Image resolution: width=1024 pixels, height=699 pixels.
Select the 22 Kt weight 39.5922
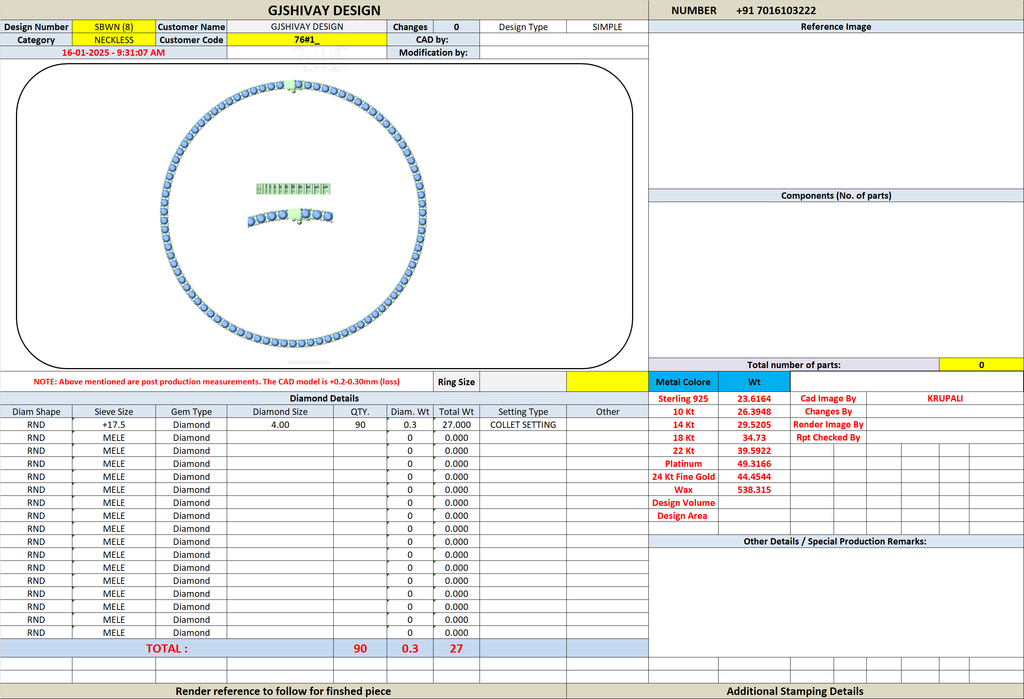point(754,451)
